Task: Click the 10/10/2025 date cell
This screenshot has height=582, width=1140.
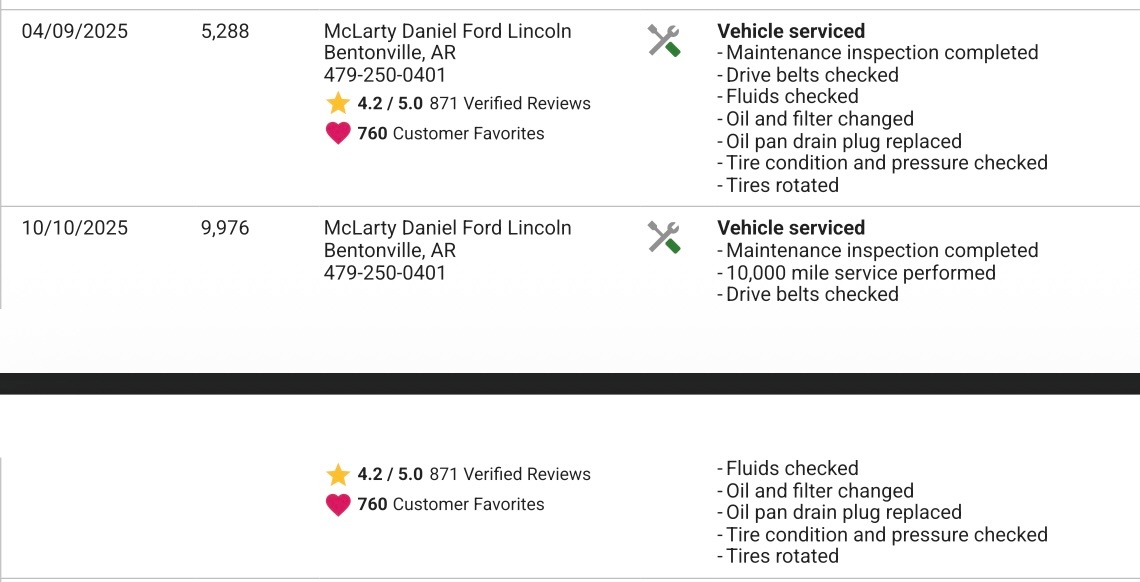Action: coord(75,228)
